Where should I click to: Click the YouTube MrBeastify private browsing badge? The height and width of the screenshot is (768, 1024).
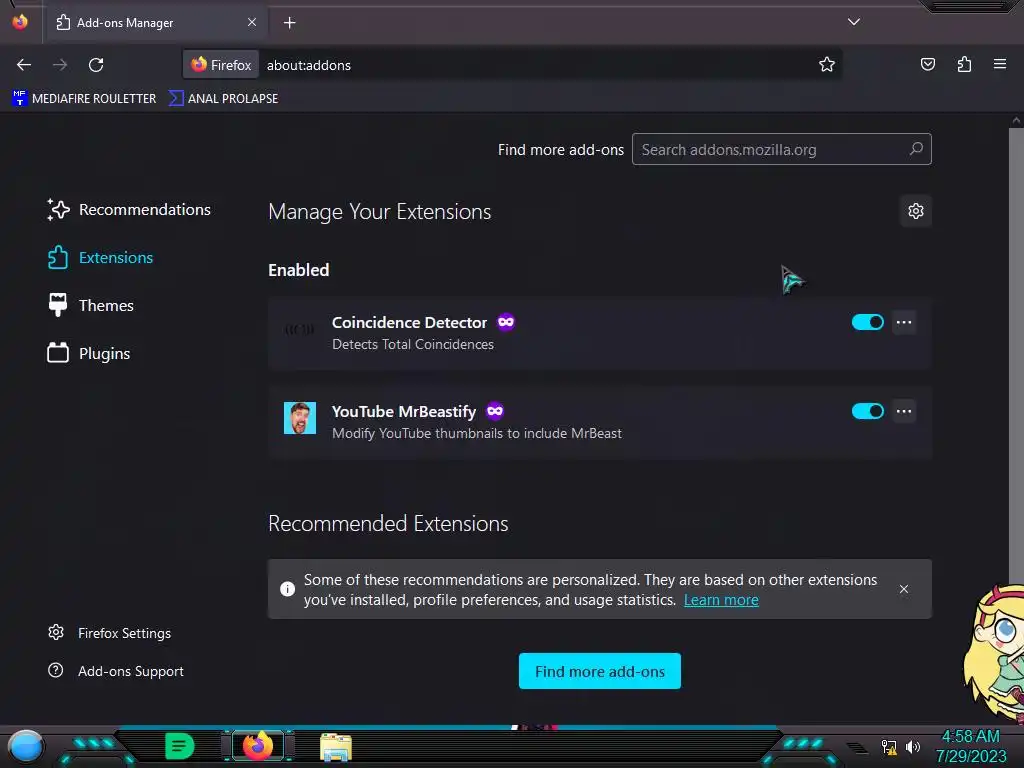[495, 411]
